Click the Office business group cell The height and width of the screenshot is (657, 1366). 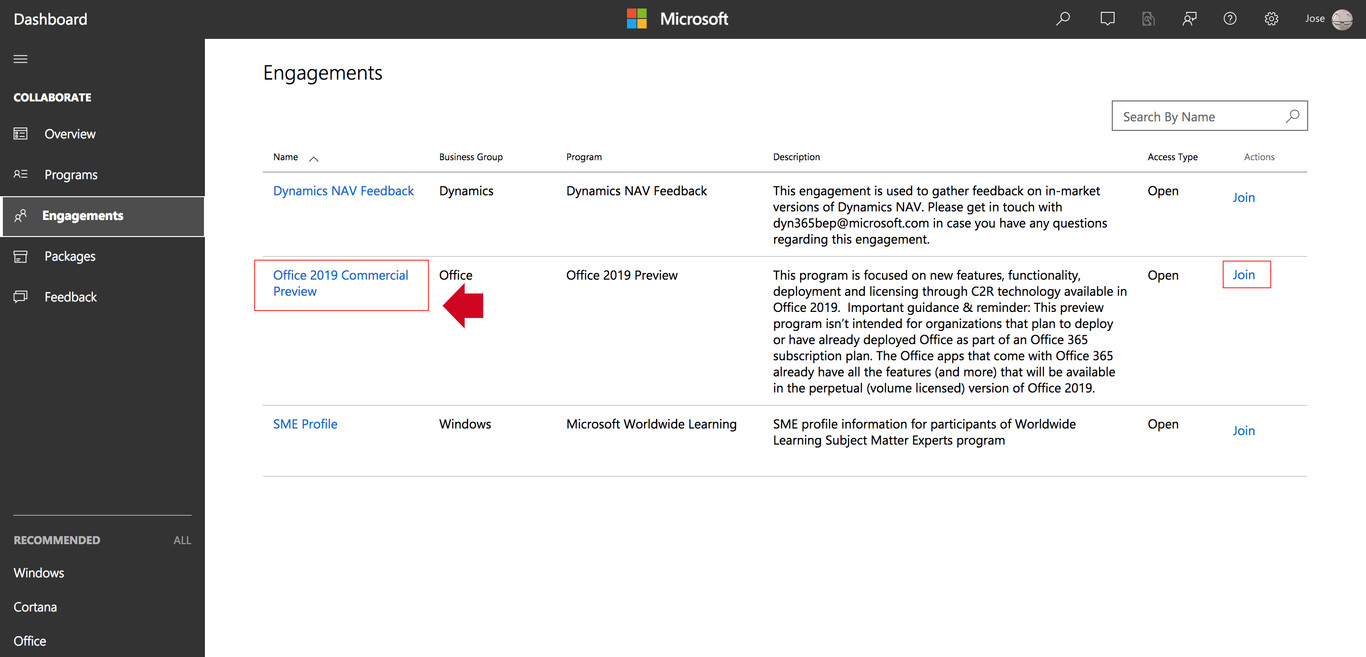(456, 275)
